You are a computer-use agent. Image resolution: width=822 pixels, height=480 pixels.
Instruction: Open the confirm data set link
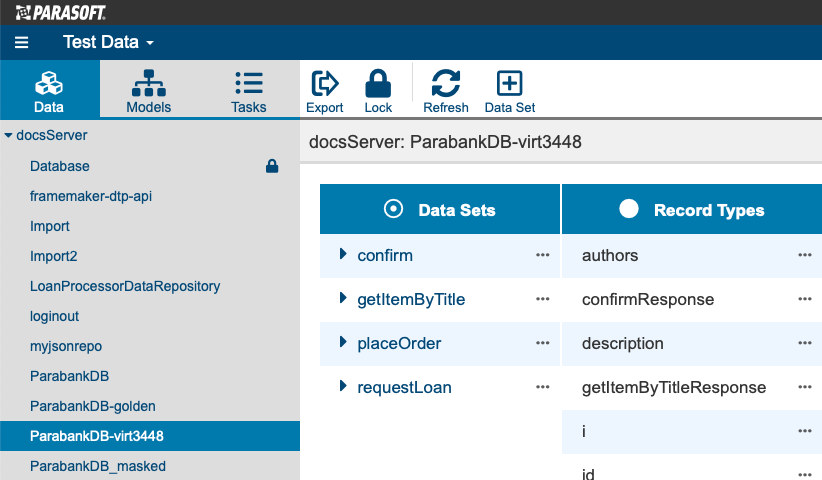[x=385, y=255]
